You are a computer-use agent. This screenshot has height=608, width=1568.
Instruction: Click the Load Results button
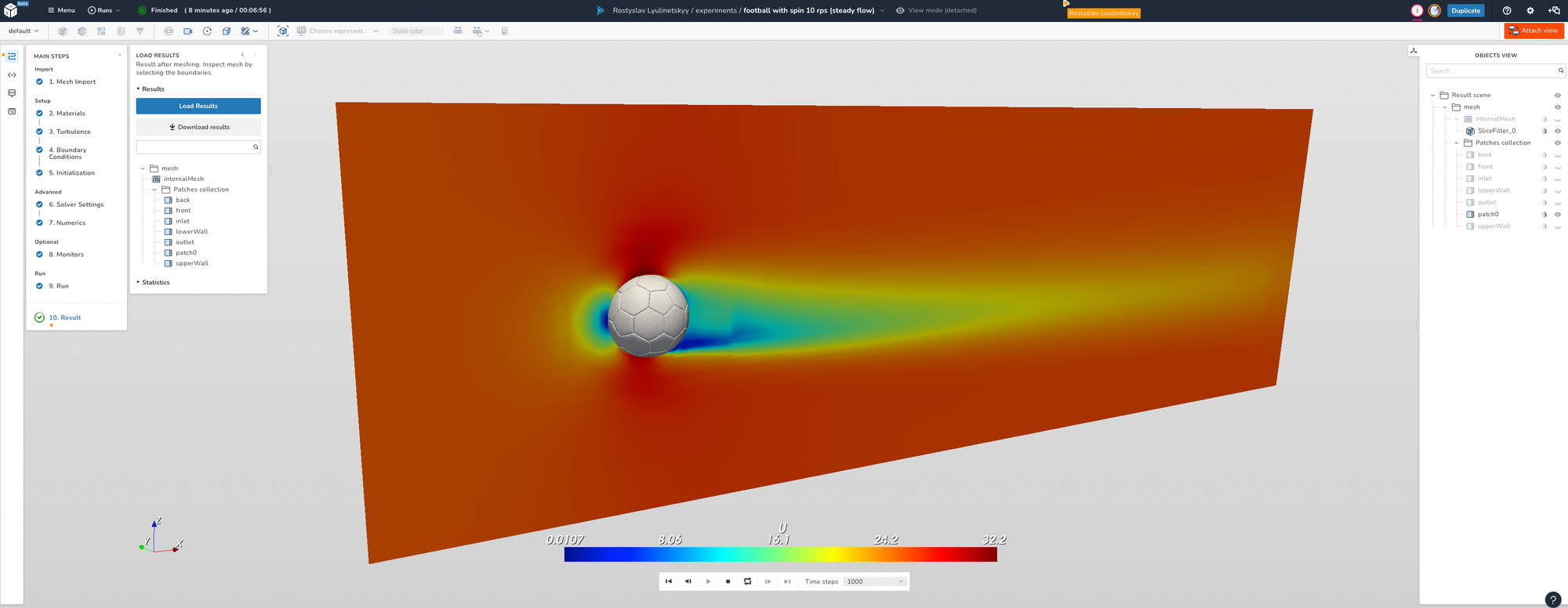point(198,106)
